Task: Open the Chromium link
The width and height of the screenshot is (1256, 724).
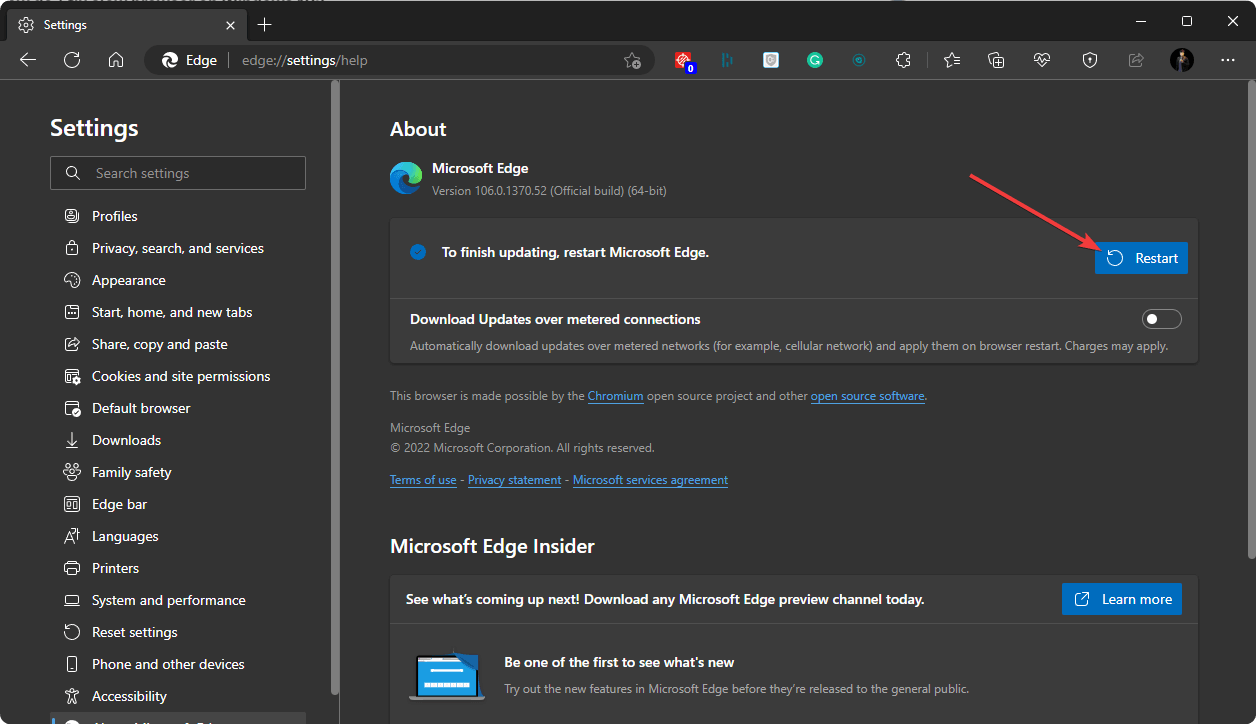Action: tap(615, 396)
